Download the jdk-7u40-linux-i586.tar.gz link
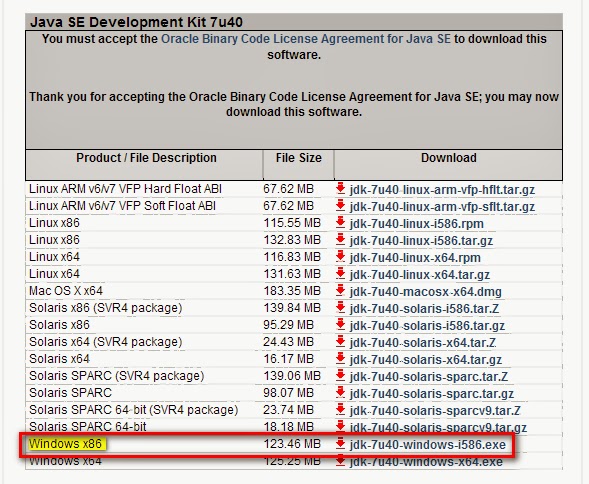This screenshot has height=484, width=589. point(421,240)
